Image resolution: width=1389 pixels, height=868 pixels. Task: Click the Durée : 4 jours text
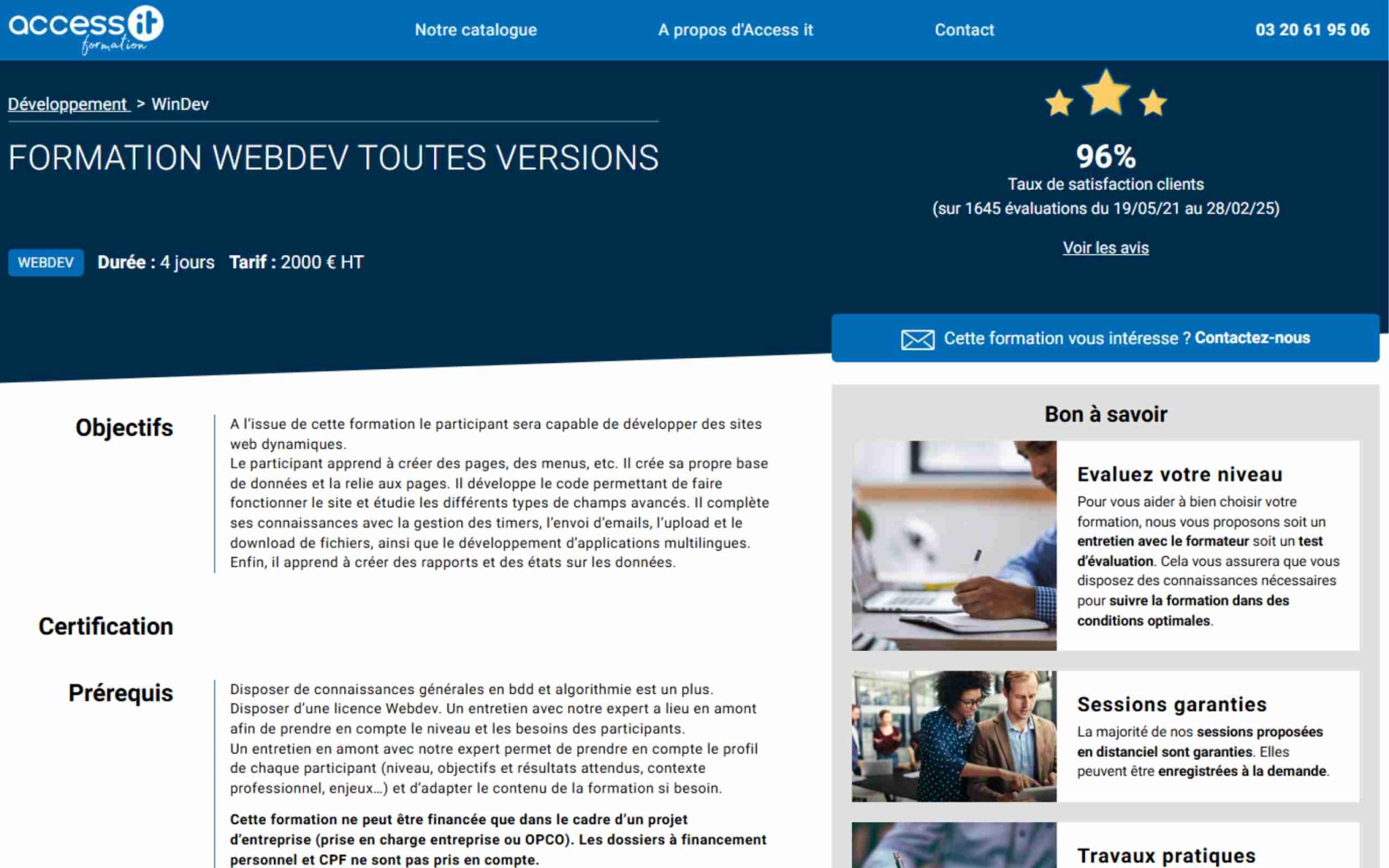[x=156, y=262]
